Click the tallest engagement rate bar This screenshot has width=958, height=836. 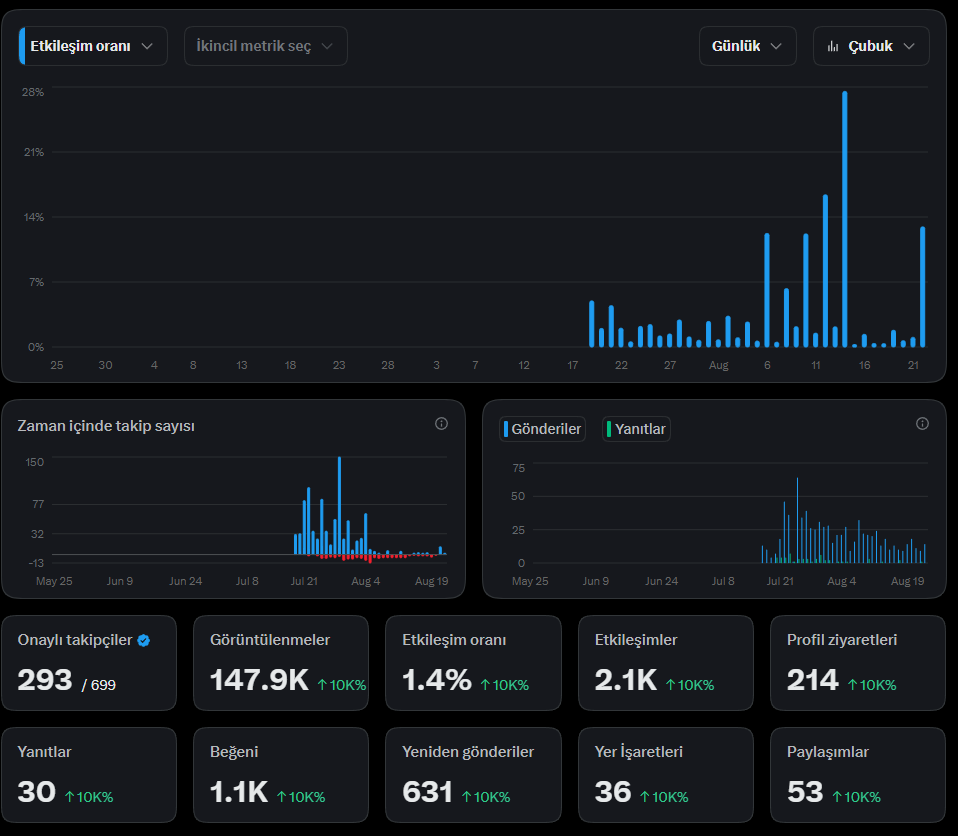(844, 219)
